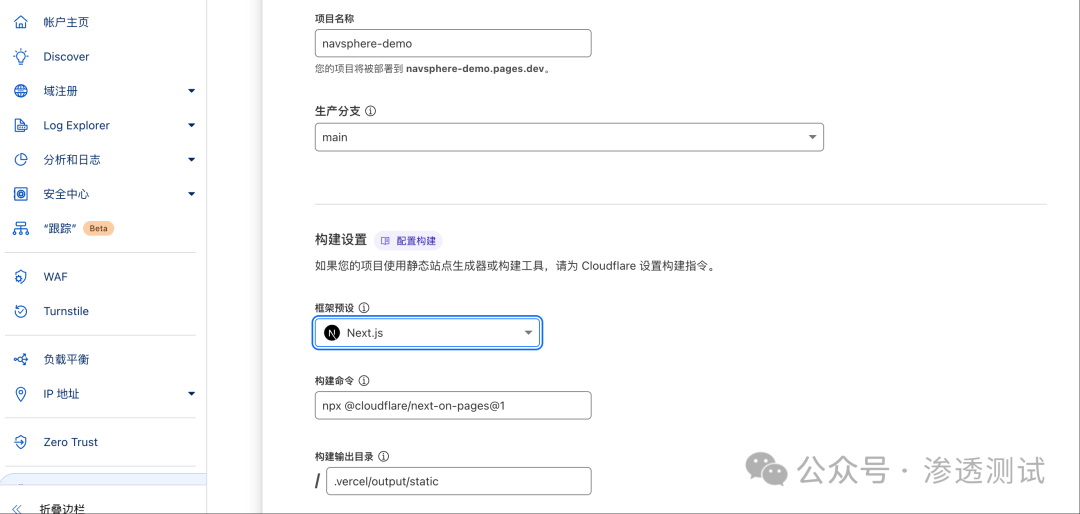Screen dimensions: 1080x514
Task: Click the 负载平衡 nodes icon
Action: point(21,360)
